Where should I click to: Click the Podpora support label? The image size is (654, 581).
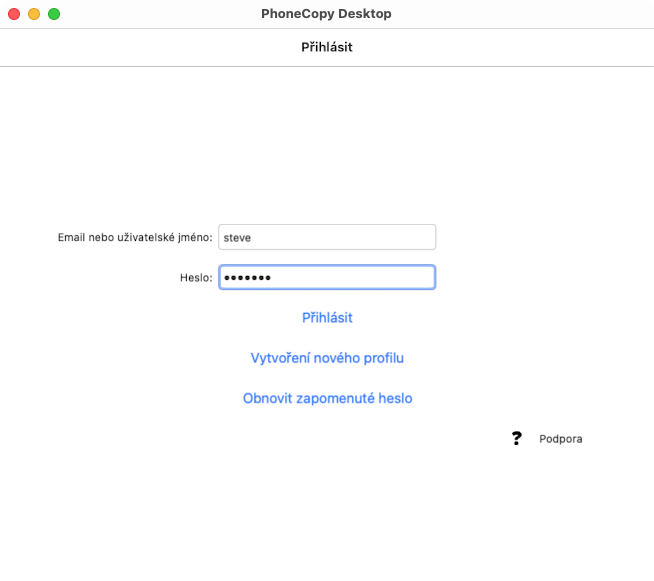click(560, 439)
